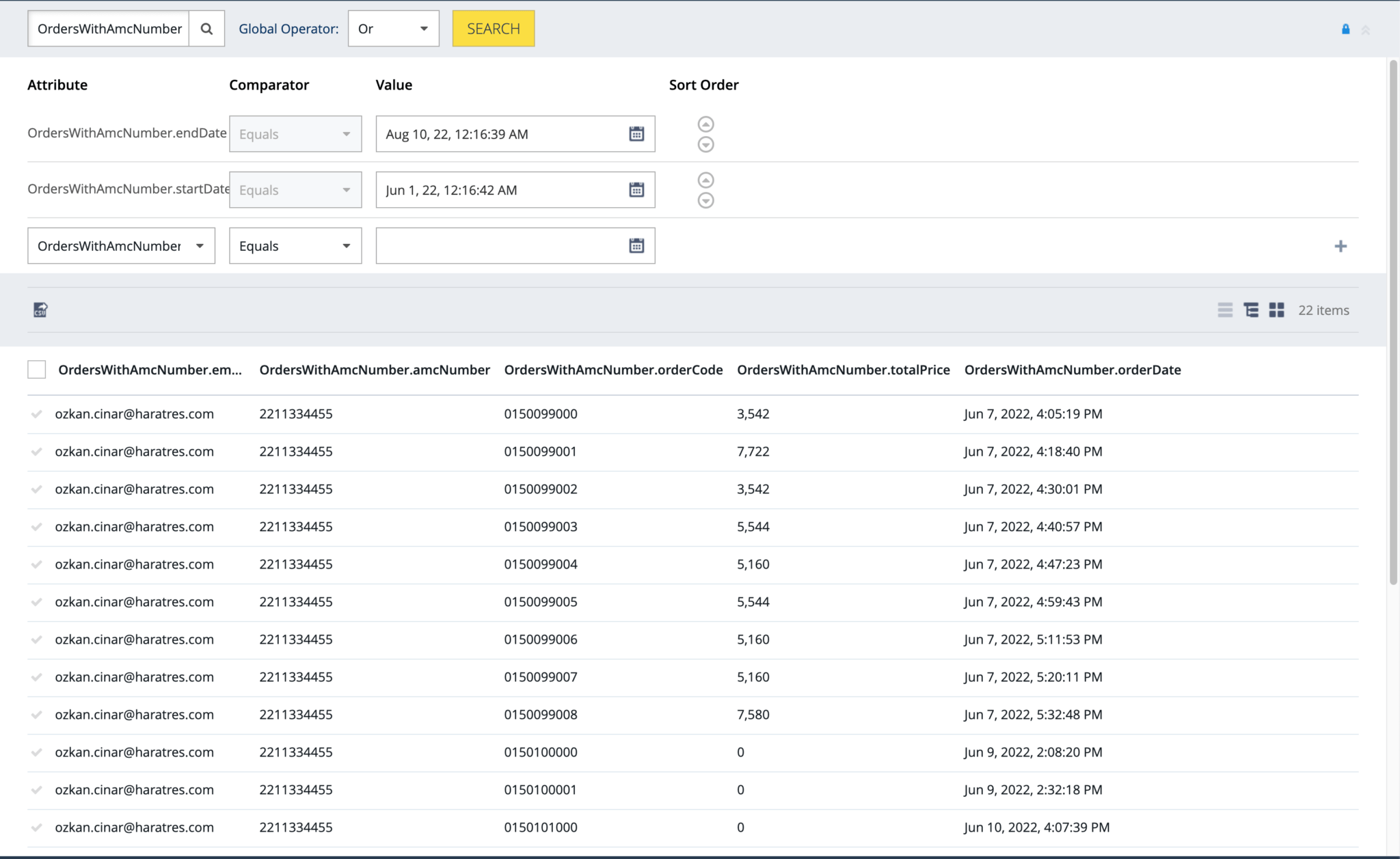This screenshot has height=859, width=1400.
Task: Click the SEARCH button
Action: point(493,28)
